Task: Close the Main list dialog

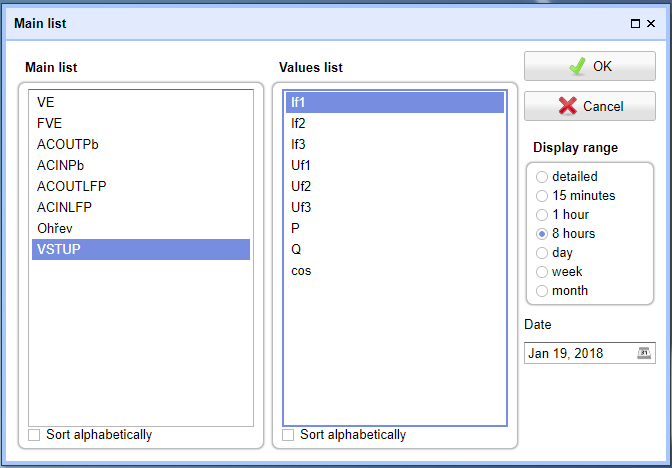Action: (x=651, y=24)
